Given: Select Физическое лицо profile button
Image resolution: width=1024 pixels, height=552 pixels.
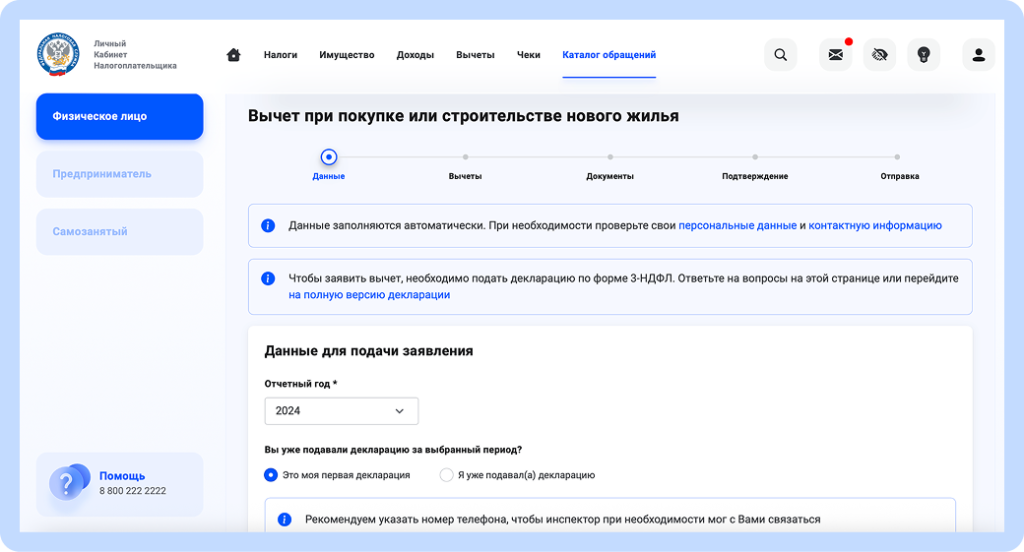Looking at the screenshot, I should click(x=120, y=116).
